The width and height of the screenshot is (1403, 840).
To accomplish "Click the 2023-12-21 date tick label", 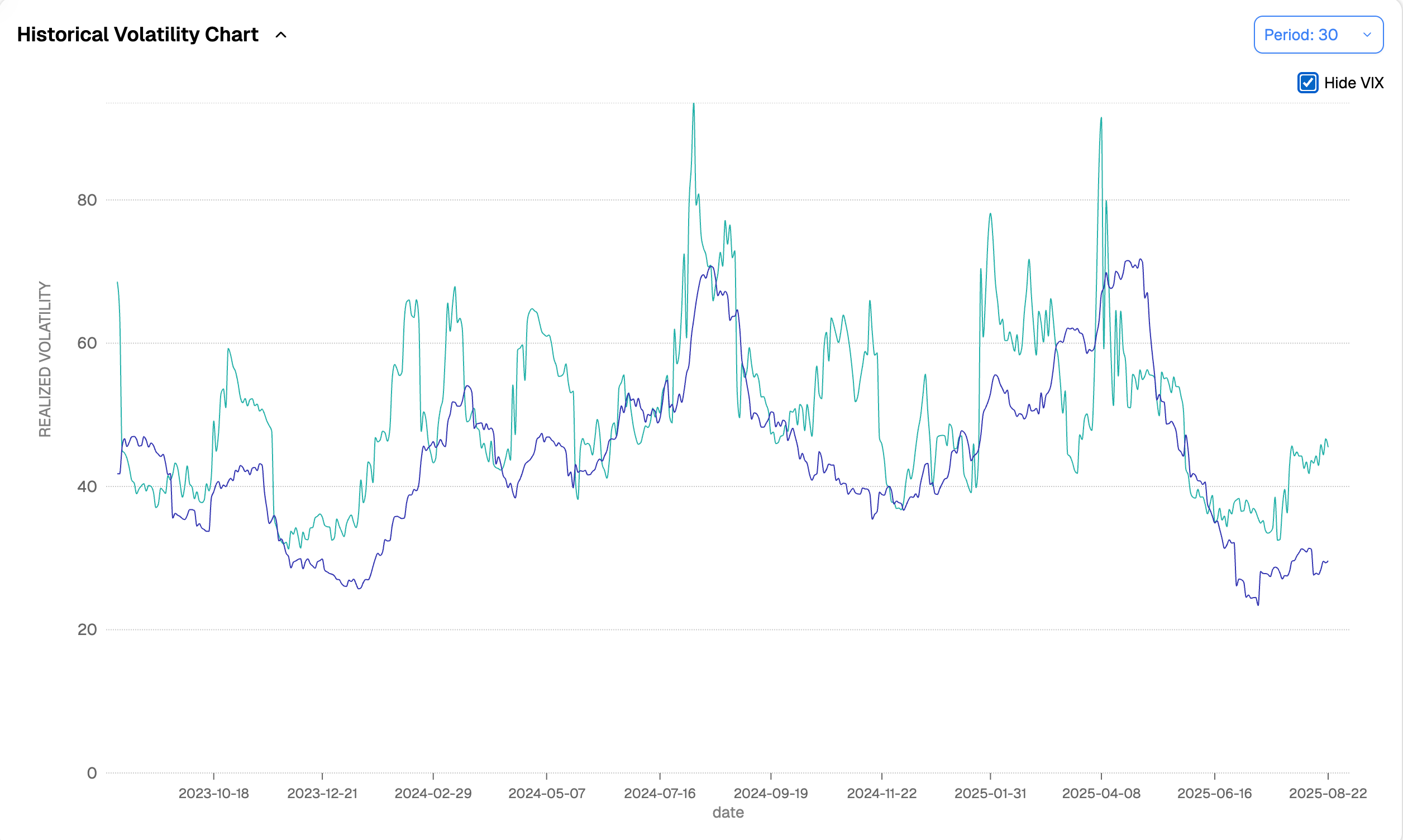I will pos(322,793).
